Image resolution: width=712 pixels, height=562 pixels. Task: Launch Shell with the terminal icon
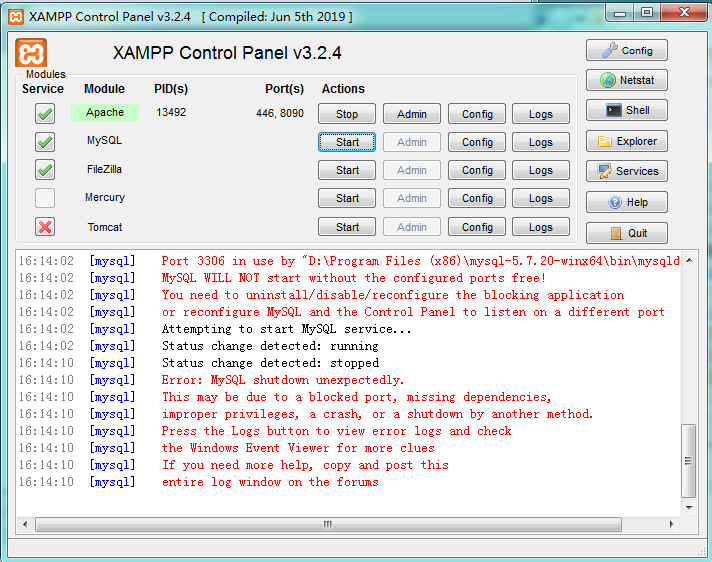[627, 110]
